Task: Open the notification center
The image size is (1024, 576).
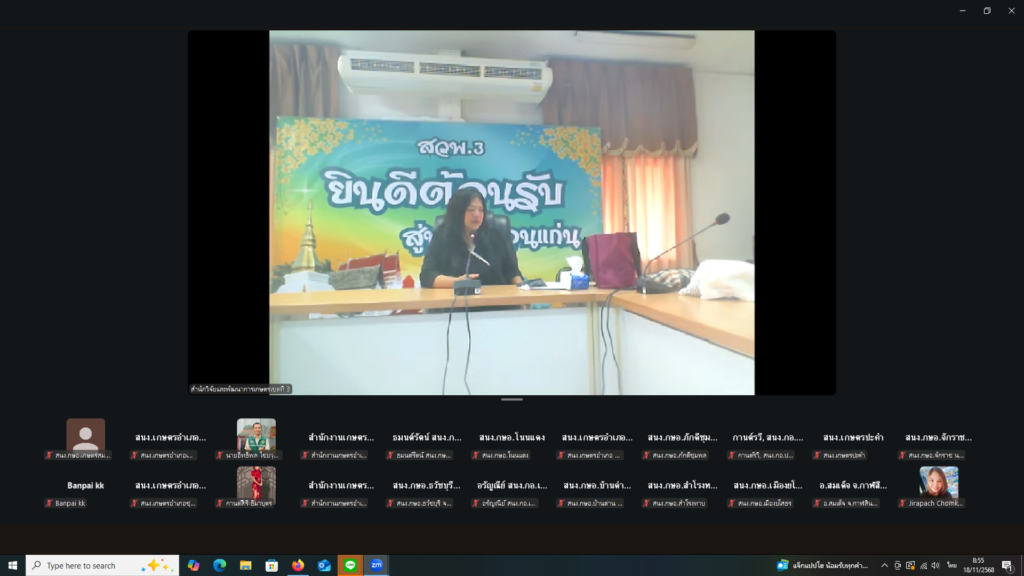Action: (1007, 565)
